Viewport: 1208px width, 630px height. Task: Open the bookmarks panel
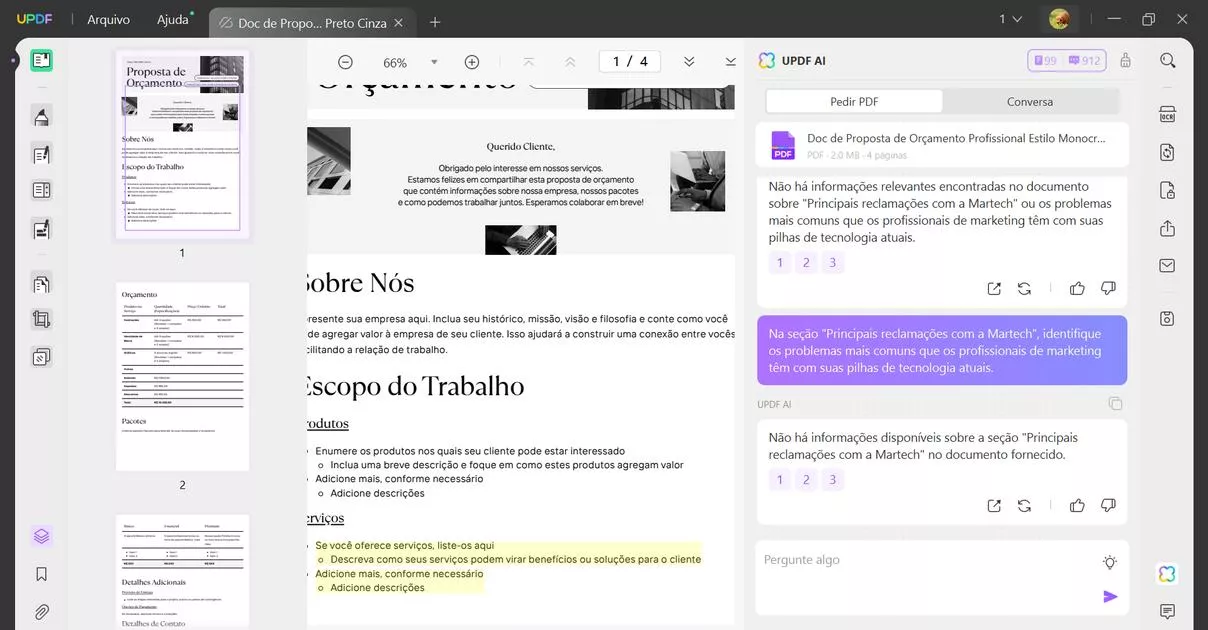(x=40, y=573)
